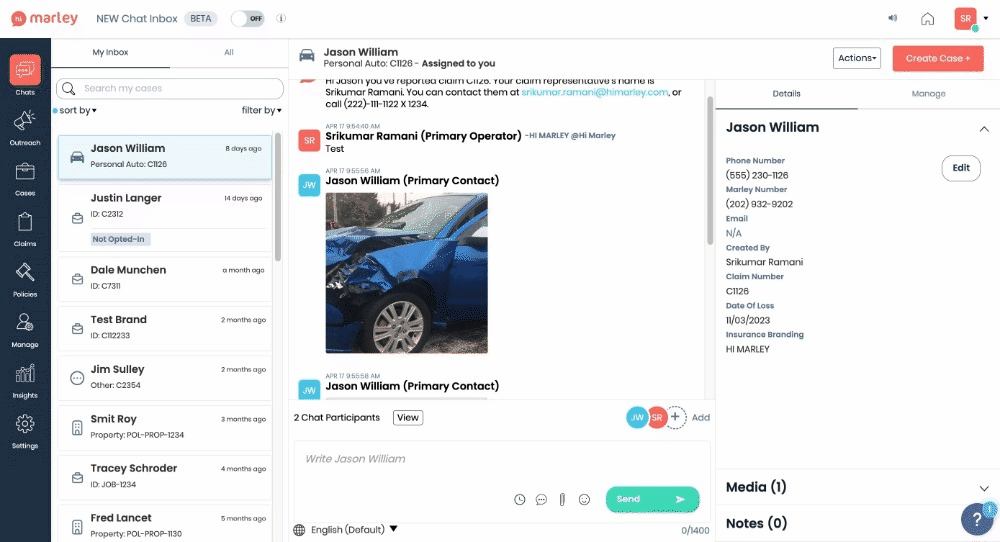This screenshot has width=1000, height=542.
Task: Switch to the All inbox tab
Action: click(229, 52)
